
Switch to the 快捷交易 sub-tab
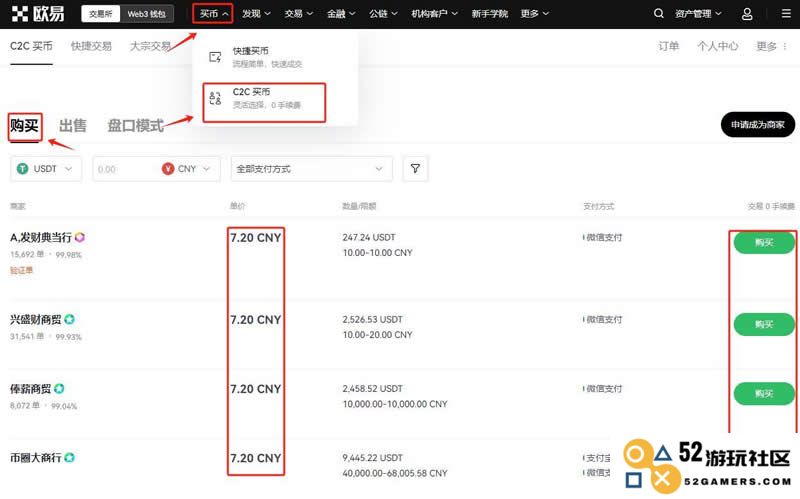pos(91,46)
